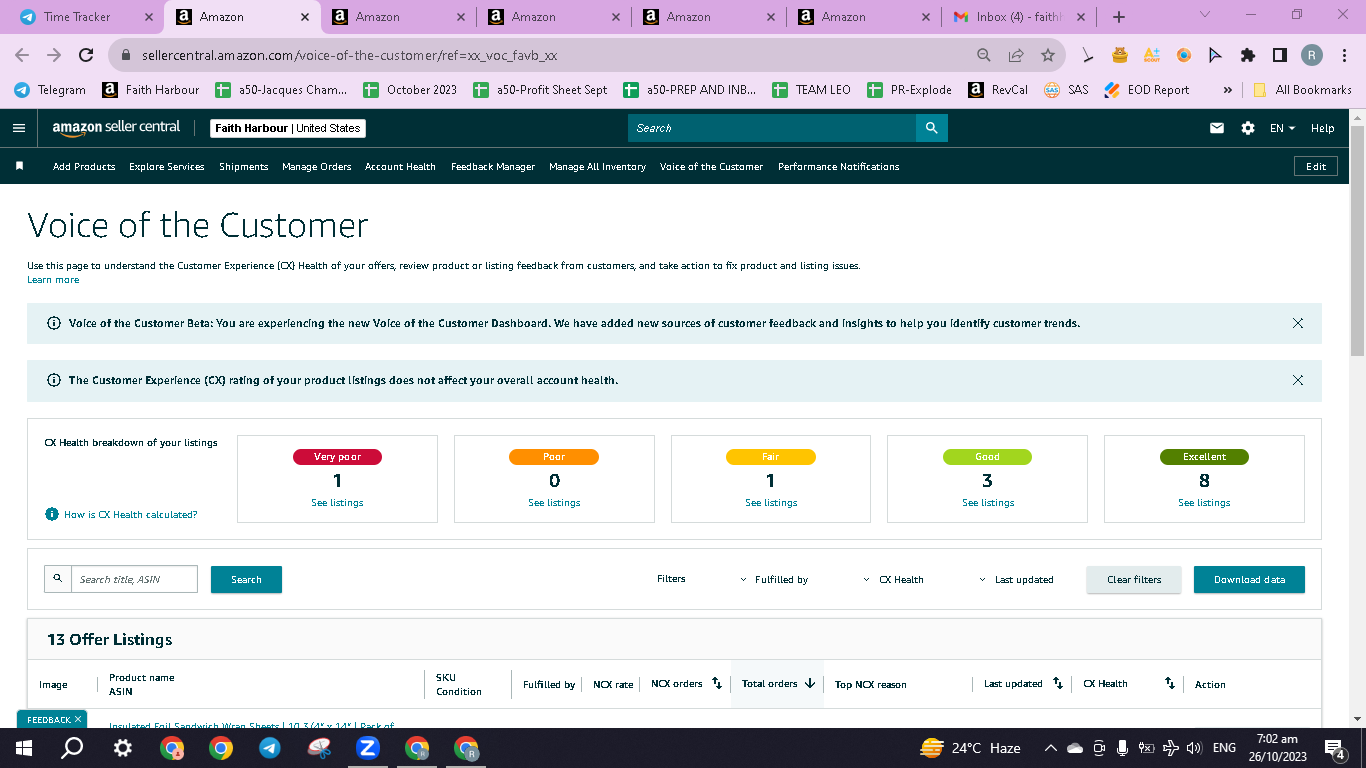1366x768 pixels.
Task: Open the RevCal bookmark
Action: tap(998, 90)
